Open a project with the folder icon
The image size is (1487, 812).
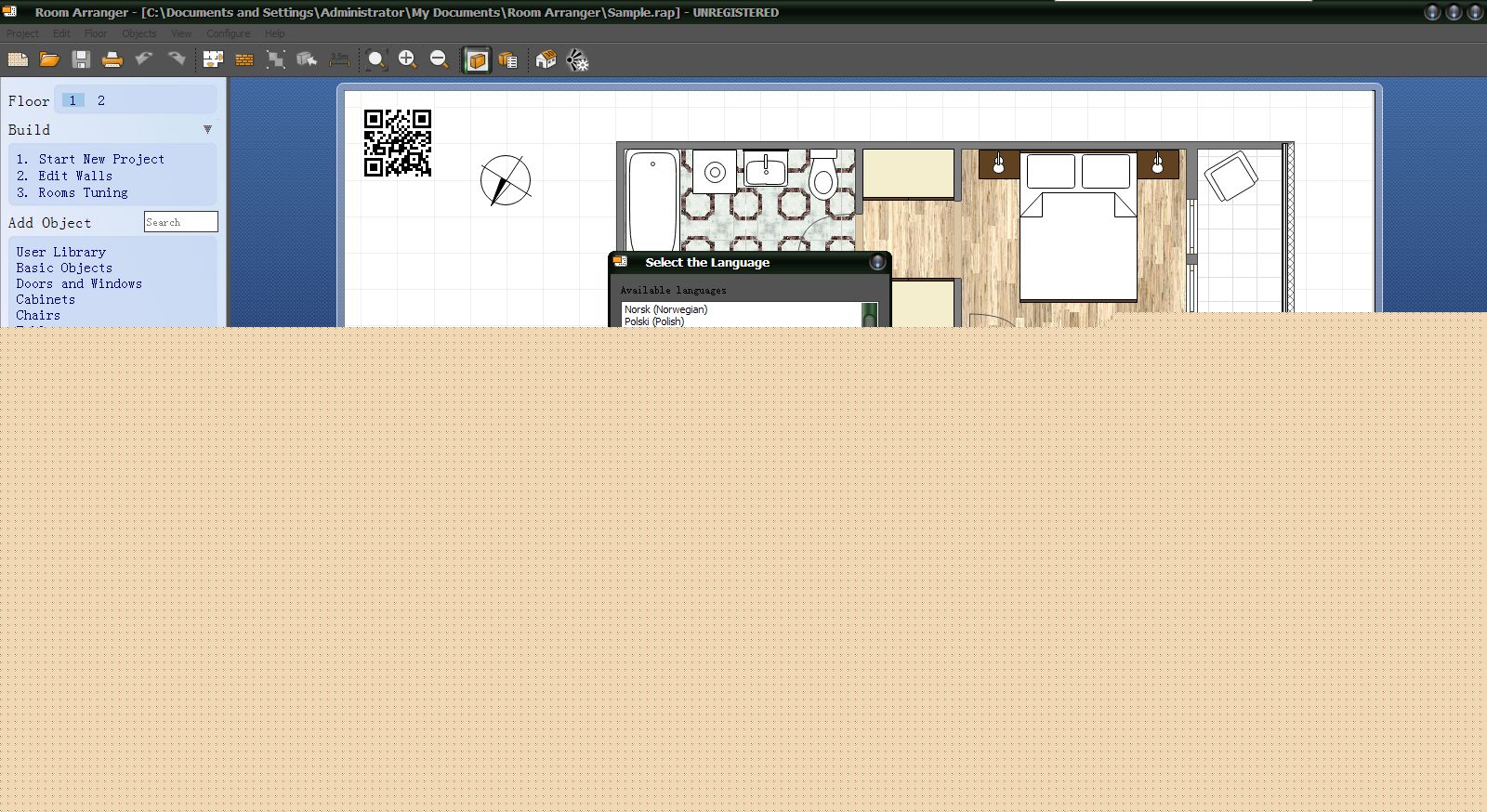coord(49,60)
